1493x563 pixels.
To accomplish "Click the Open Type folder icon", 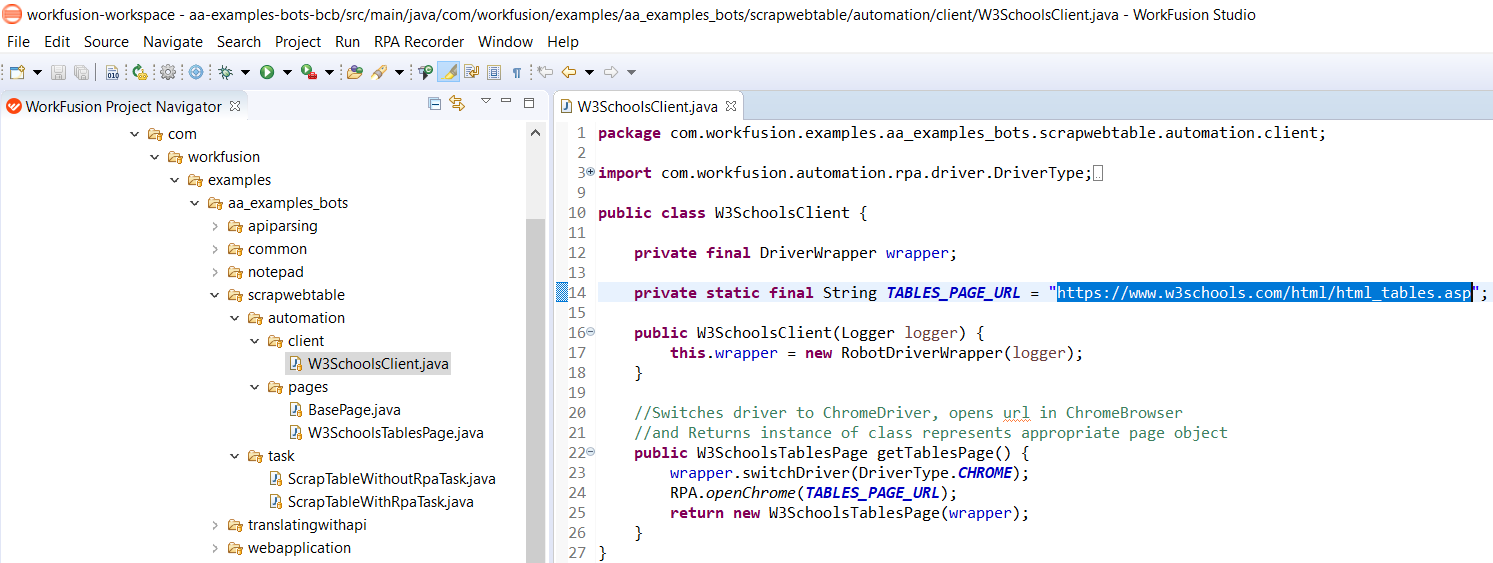I will tap(354, 72).
